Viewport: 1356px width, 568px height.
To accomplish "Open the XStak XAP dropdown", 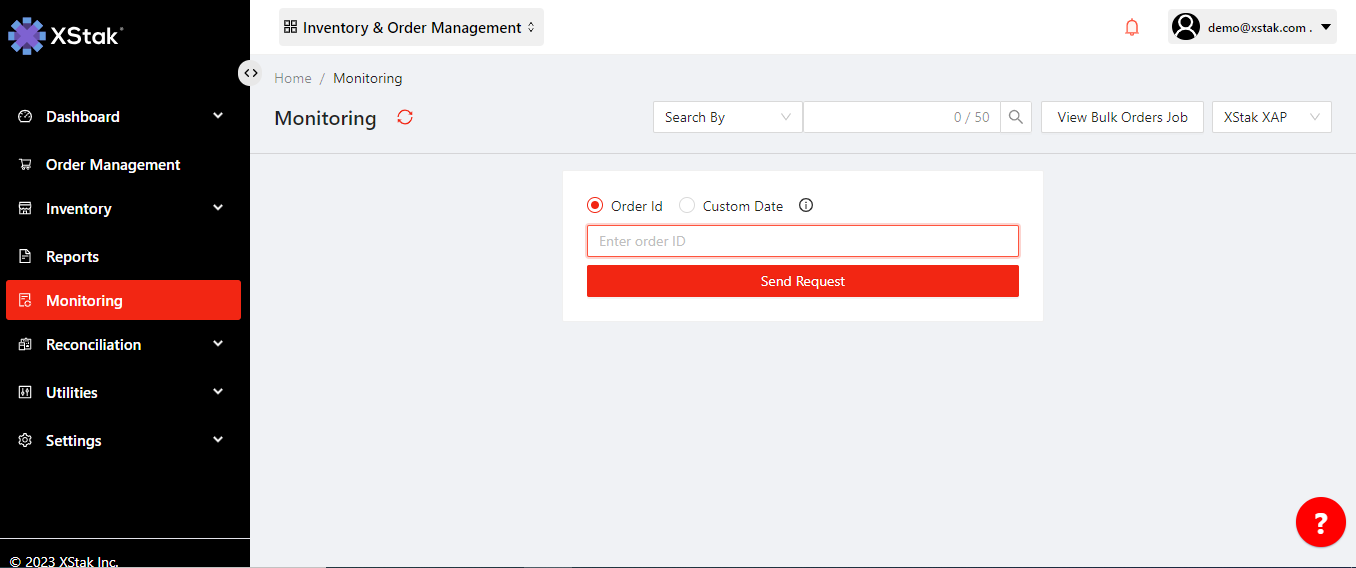I will (x=1271, y=117).
